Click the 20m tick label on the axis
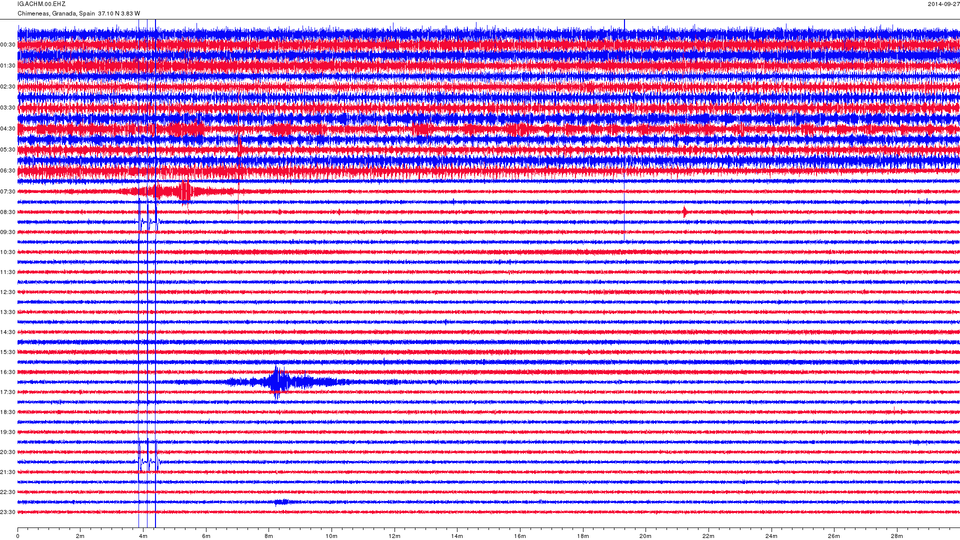This screenshot has width=960, height=540. [x=645, y=536]
